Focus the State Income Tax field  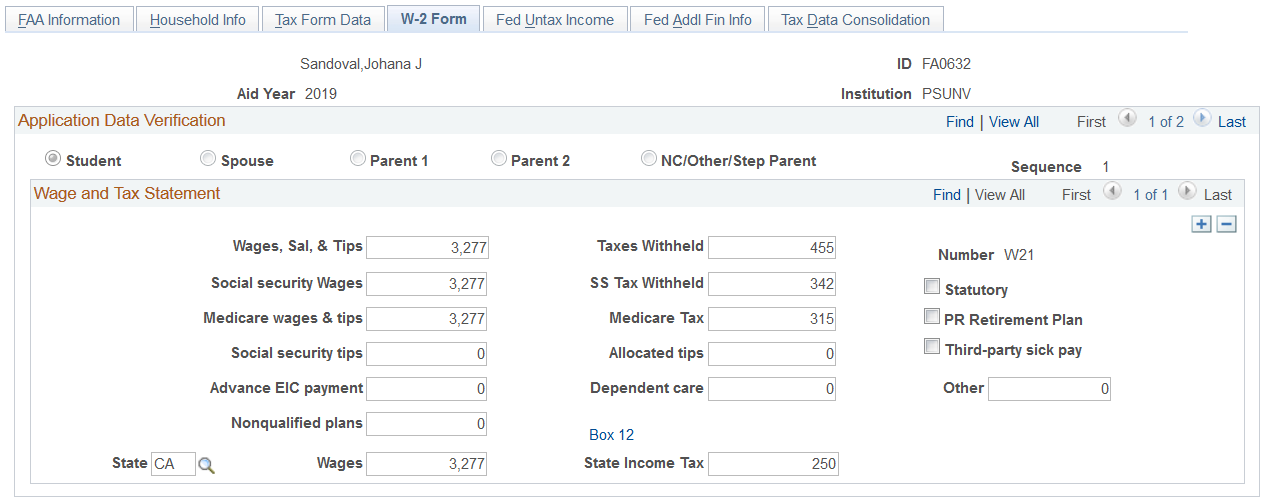point(773,464)
